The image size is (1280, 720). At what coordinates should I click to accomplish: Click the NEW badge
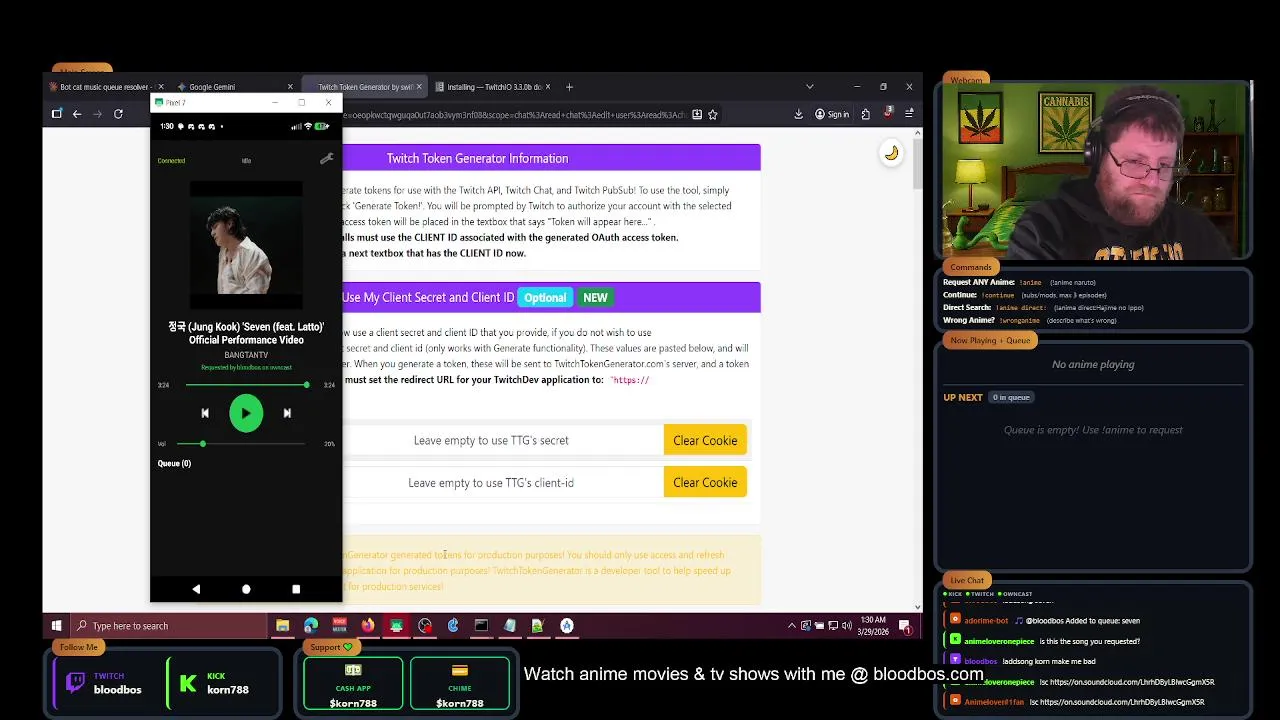(x=595, y=297)
